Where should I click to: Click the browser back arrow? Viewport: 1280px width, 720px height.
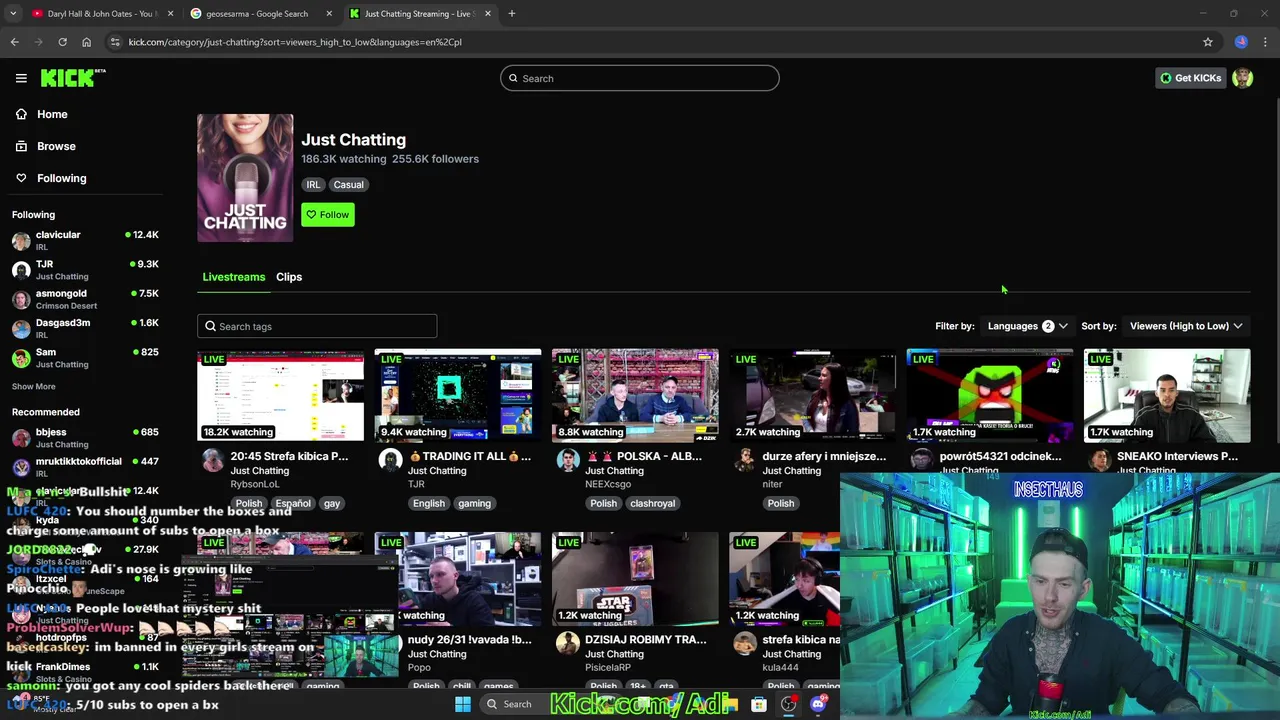[14, 42]
